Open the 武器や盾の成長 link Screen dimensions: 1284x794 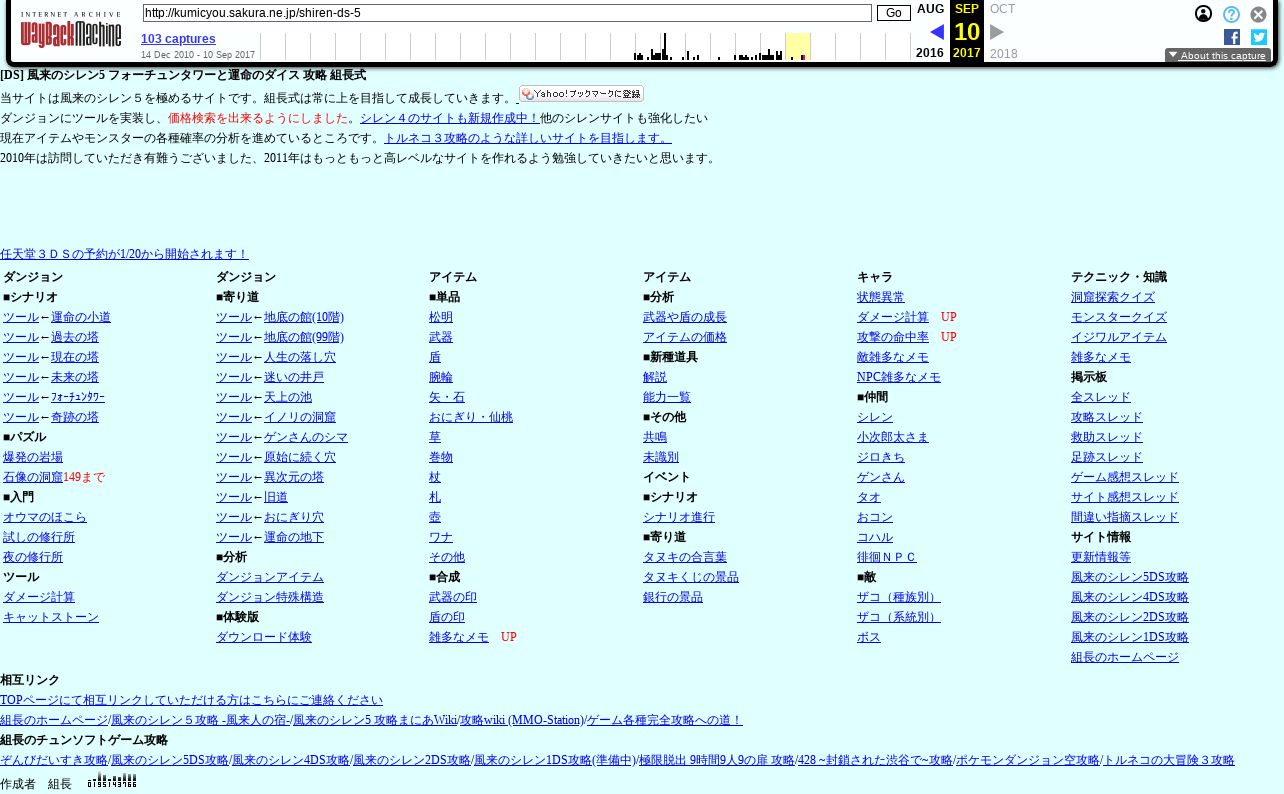(685, 317)
